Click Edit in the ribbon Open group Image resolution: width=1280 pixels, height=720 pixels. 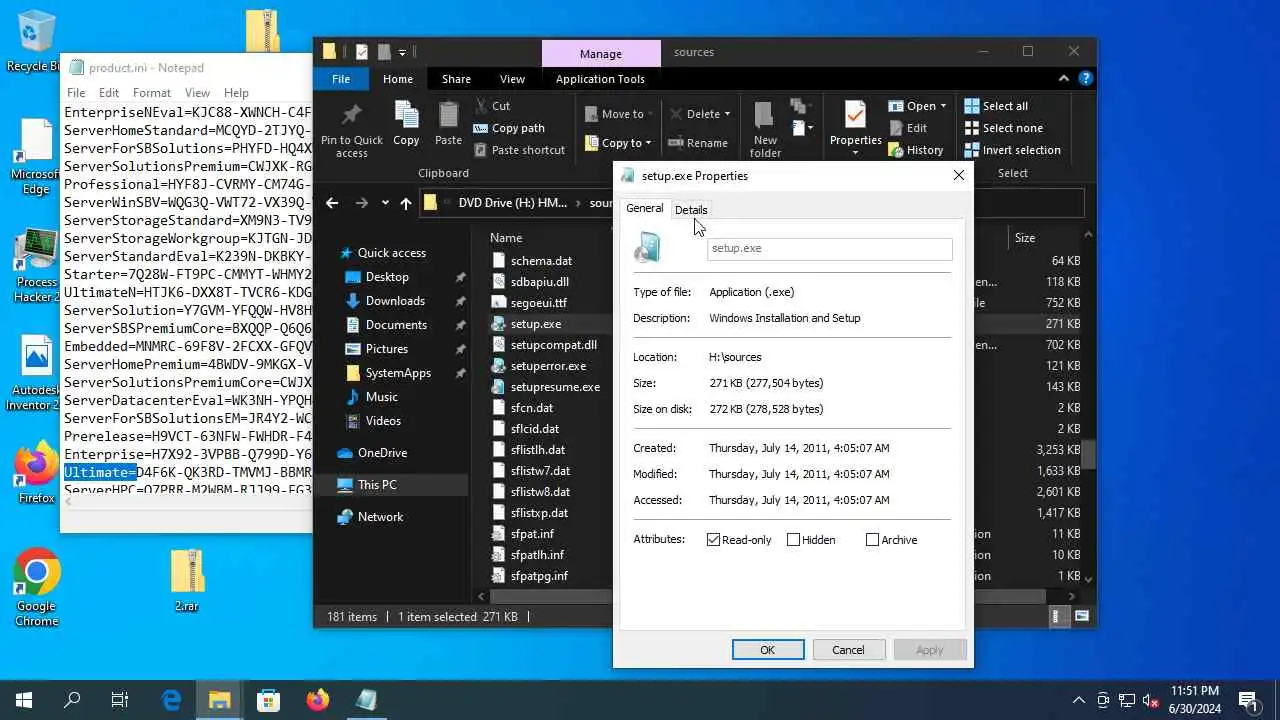(x=907, y=128)
